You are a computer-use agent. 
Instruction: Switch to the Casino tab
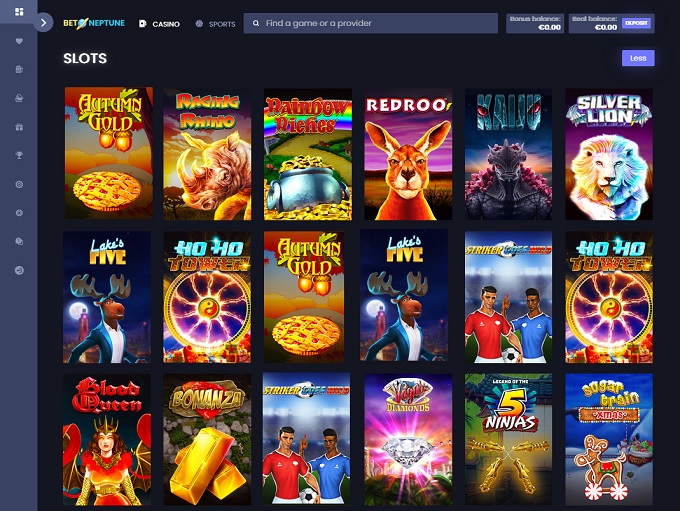pyautogui.click(x=160, y=23)
